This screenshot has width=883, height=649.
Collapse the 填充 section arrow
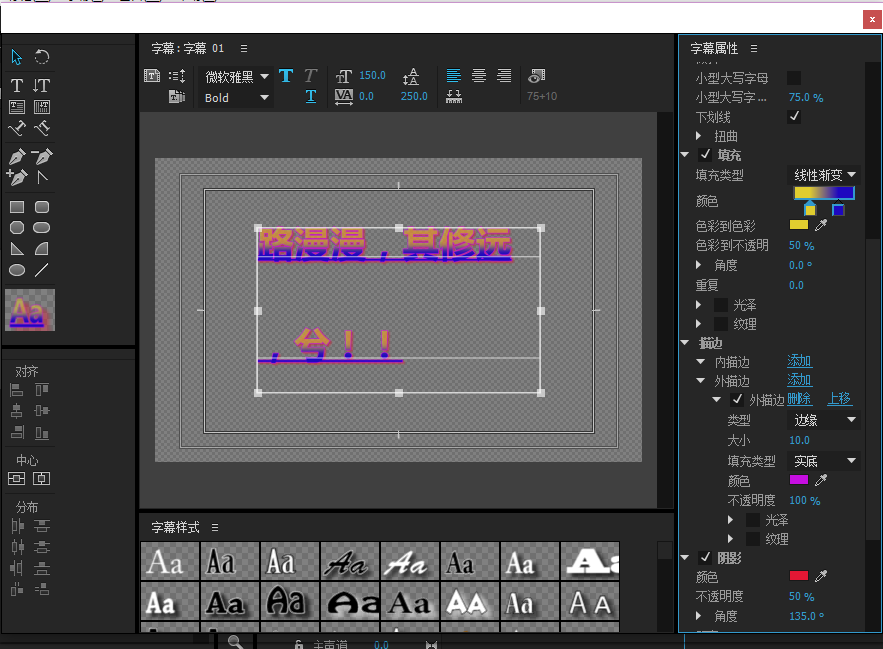point(685,154)
